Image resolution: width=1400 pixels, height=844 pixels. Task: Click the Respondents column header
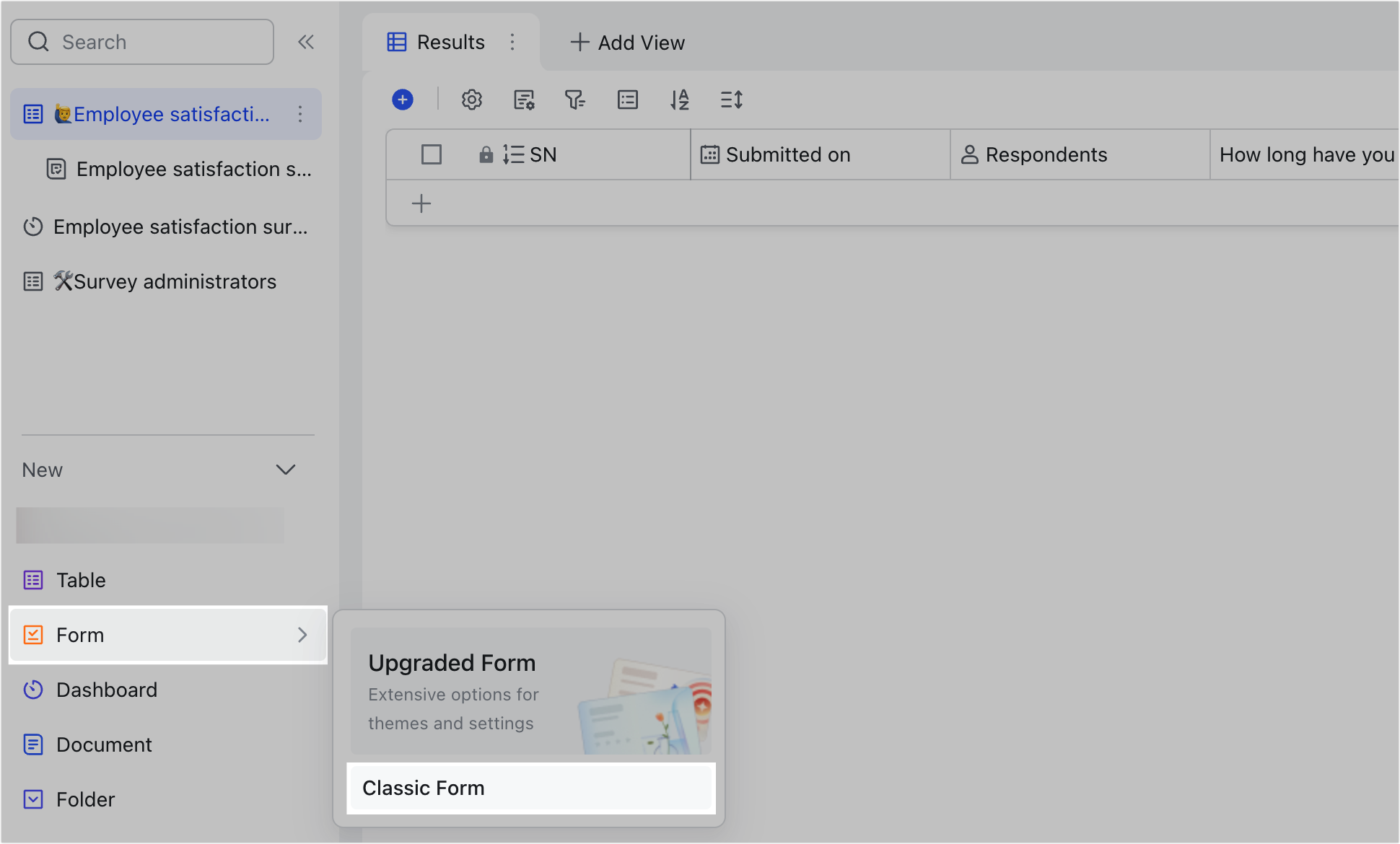(x=1080, y=154)
